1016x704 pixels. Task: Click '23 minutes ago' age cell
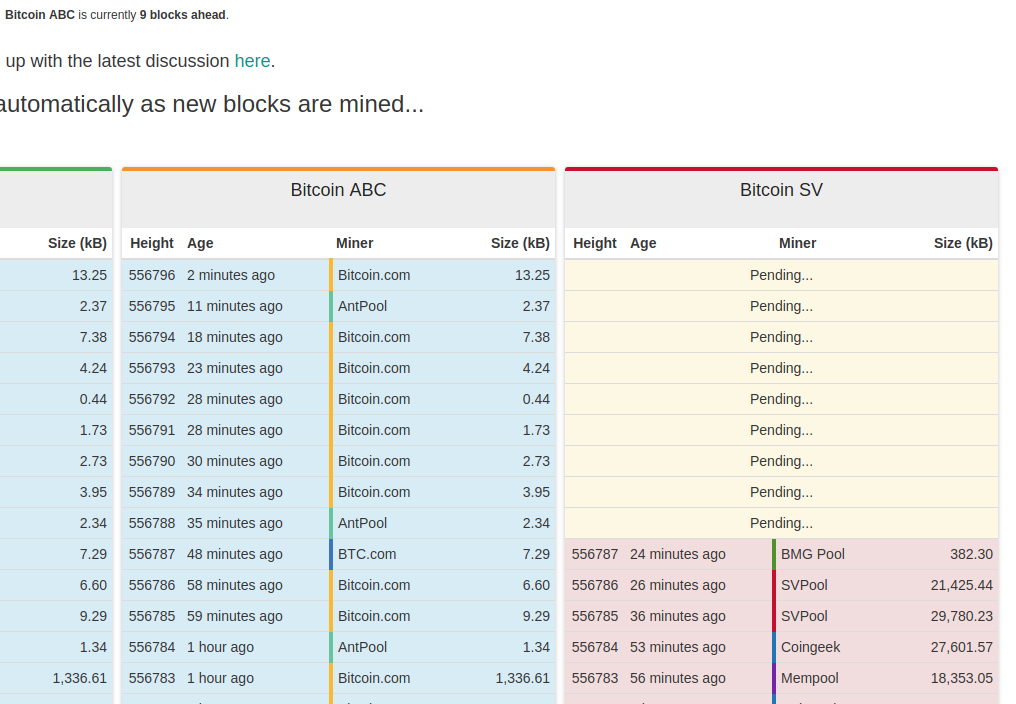coord(235,368)
